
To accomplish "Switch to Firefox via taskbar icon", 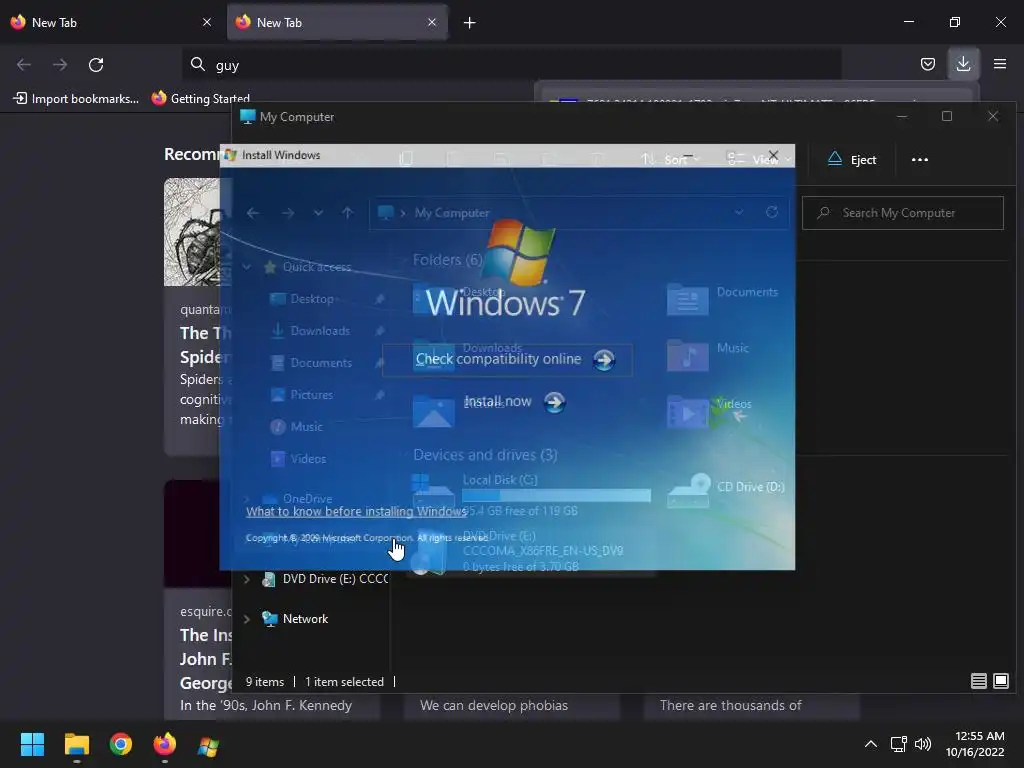I will coord(165,744).
